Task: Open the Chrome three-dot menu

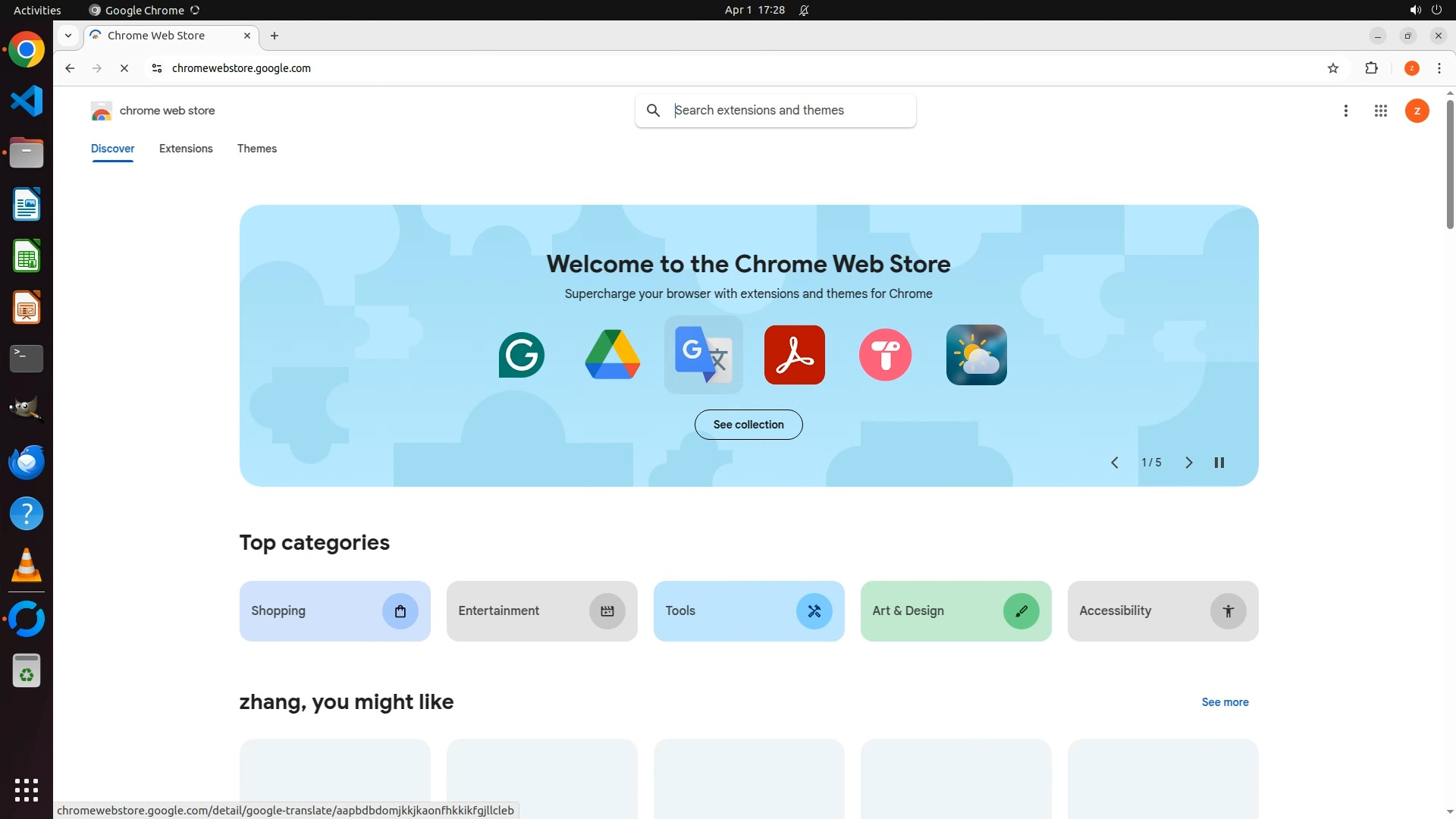Action: [x=1439, y=68]
